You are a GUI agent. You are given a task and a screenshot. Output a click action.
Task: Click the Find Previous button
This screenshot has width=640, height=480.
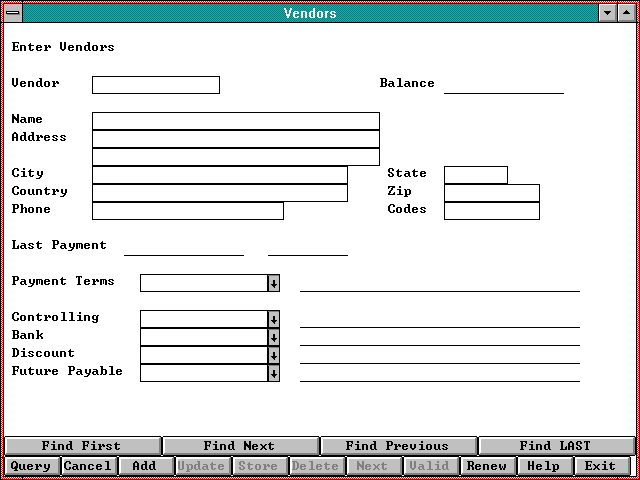click(x=397, y=446)
